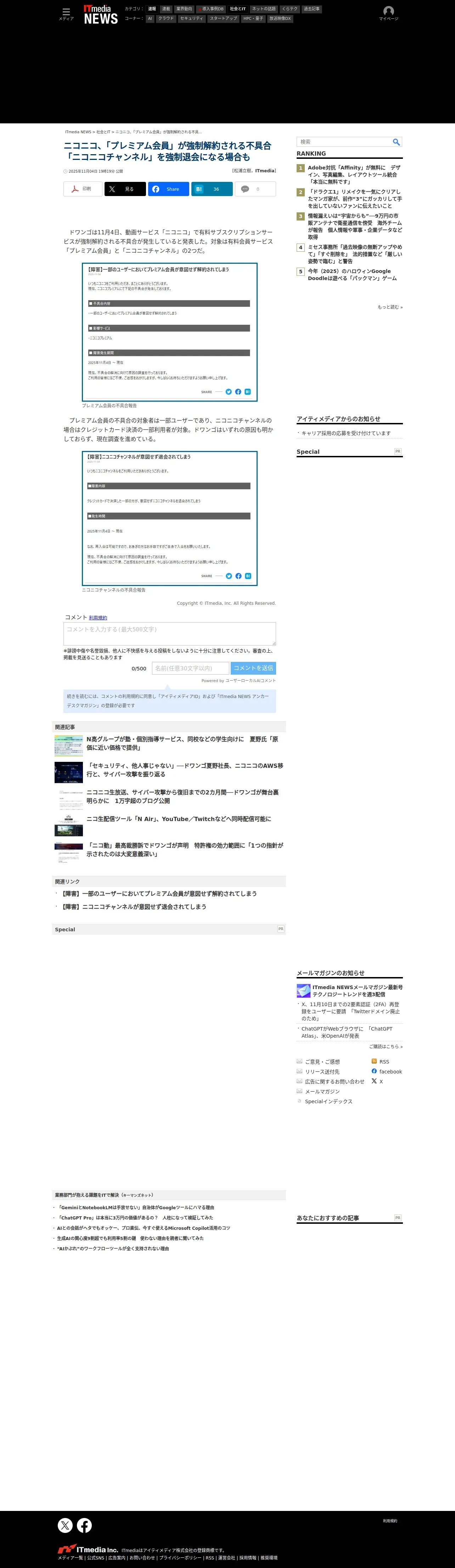Open ranking item 1 Adobe Affinity article
Screen dimensions: 455x1568
pos(354,175)
